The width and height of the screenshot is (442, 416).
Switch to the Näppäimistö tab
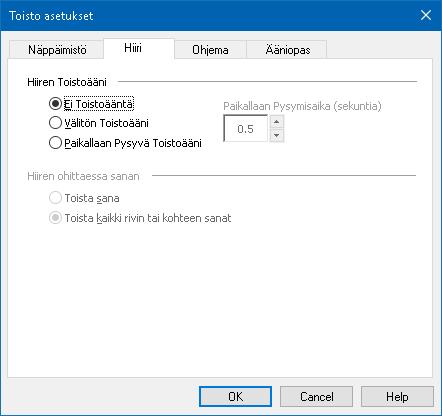(x=56, y=50)
